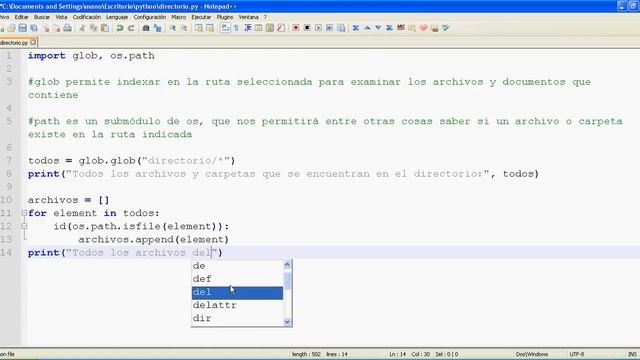Click the ABC spell-check toolbar icon

pyautogui.click(x=401, y=27)
